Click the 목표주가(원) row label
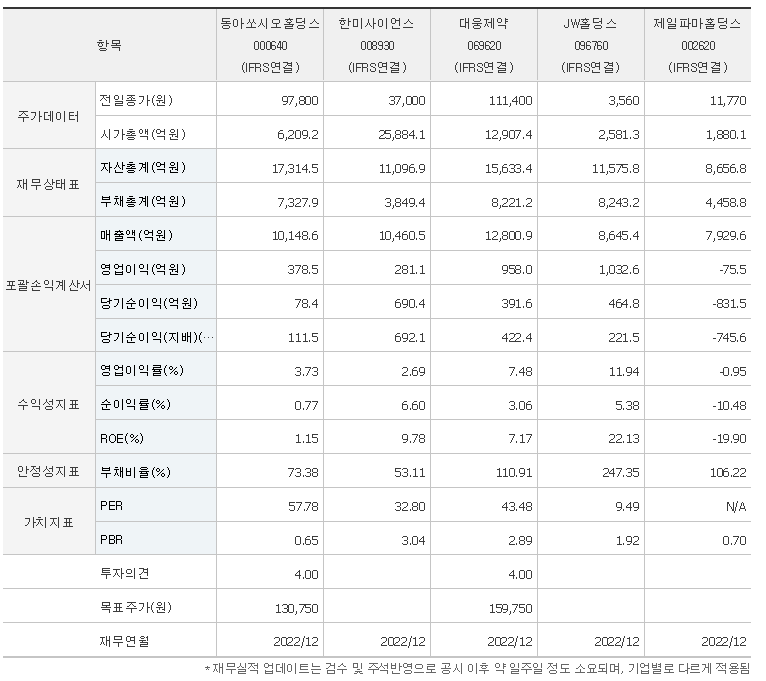 click(x=136, y=607)
